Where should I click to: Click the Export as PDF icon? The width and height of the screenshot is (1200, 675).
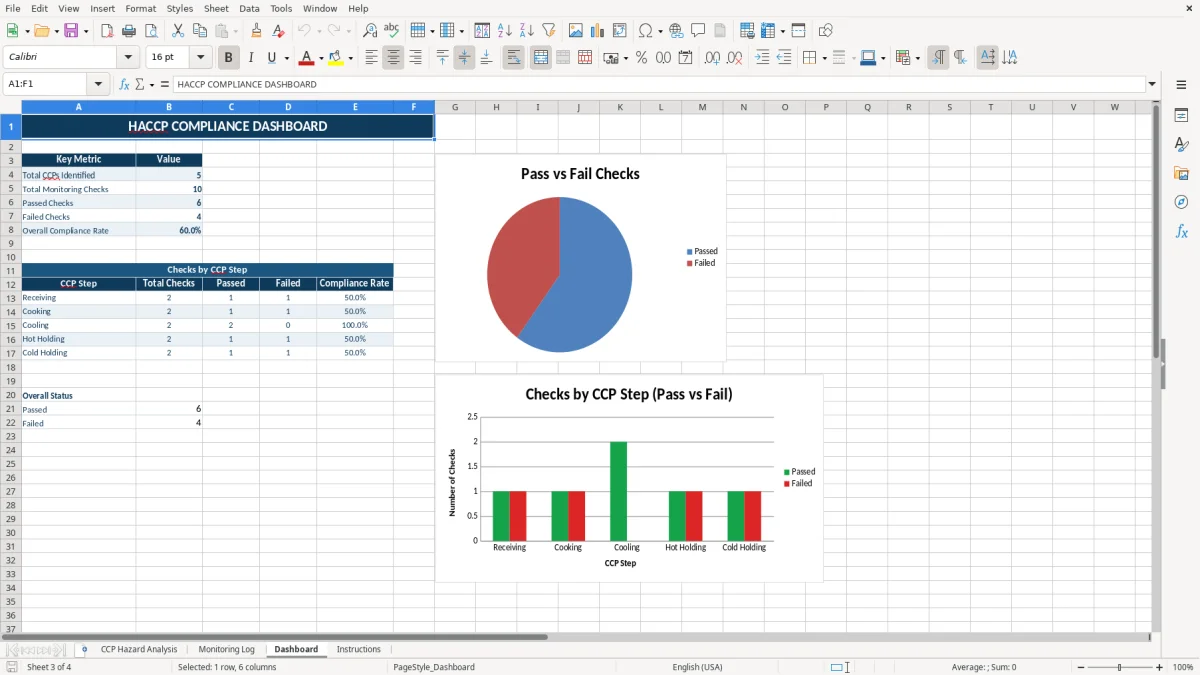click(x=107, y=31)
